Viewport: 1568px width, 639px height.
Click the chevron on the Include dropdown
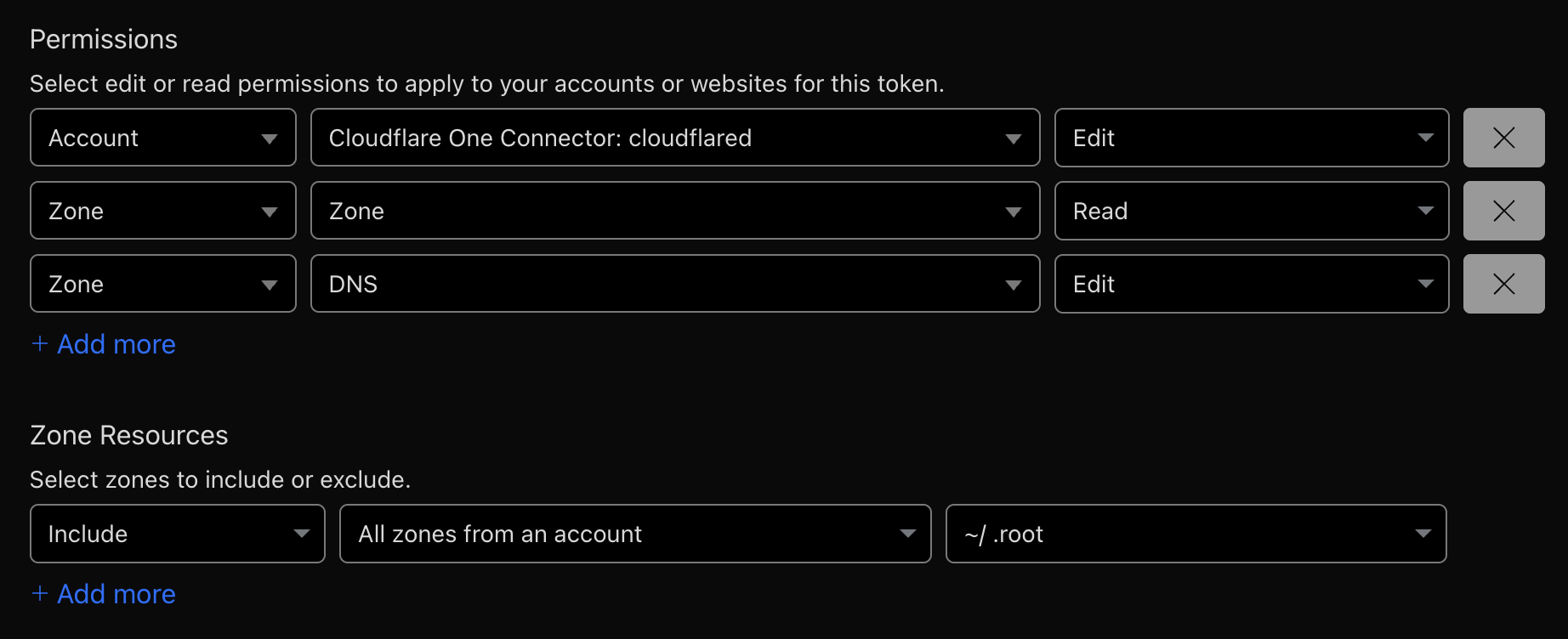tap(302, 534)
